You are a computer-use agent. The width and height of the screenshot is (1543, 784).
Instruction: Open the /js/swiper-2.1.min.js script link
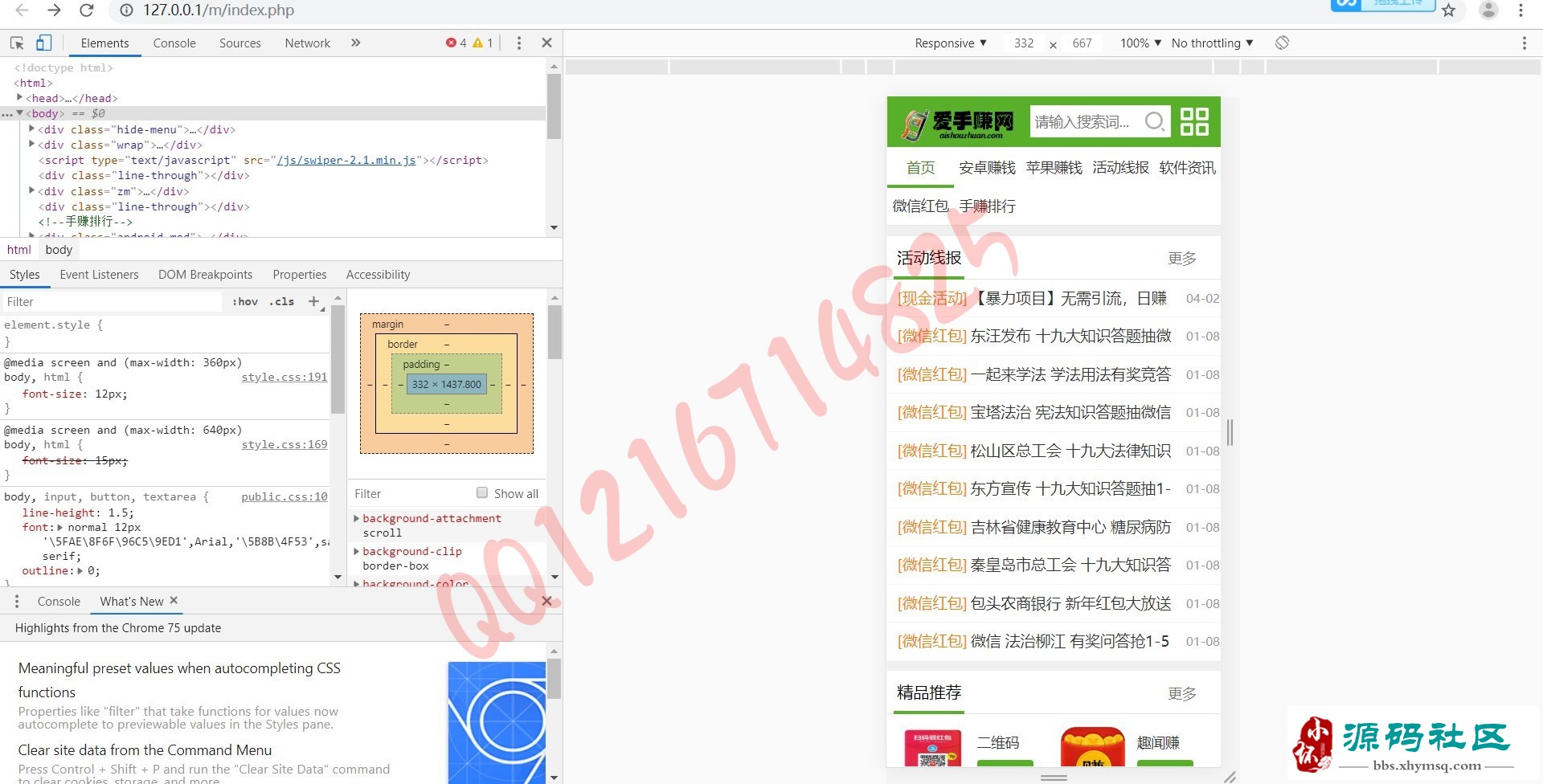346,161
